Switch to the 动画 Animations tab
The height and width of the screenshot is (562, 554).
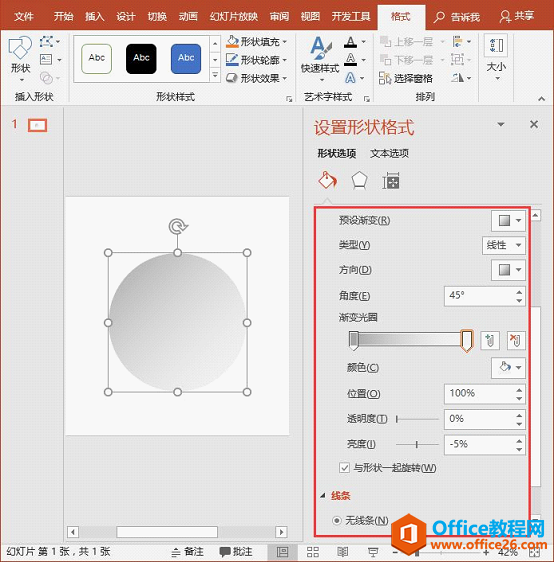click(x=188, y=16)
